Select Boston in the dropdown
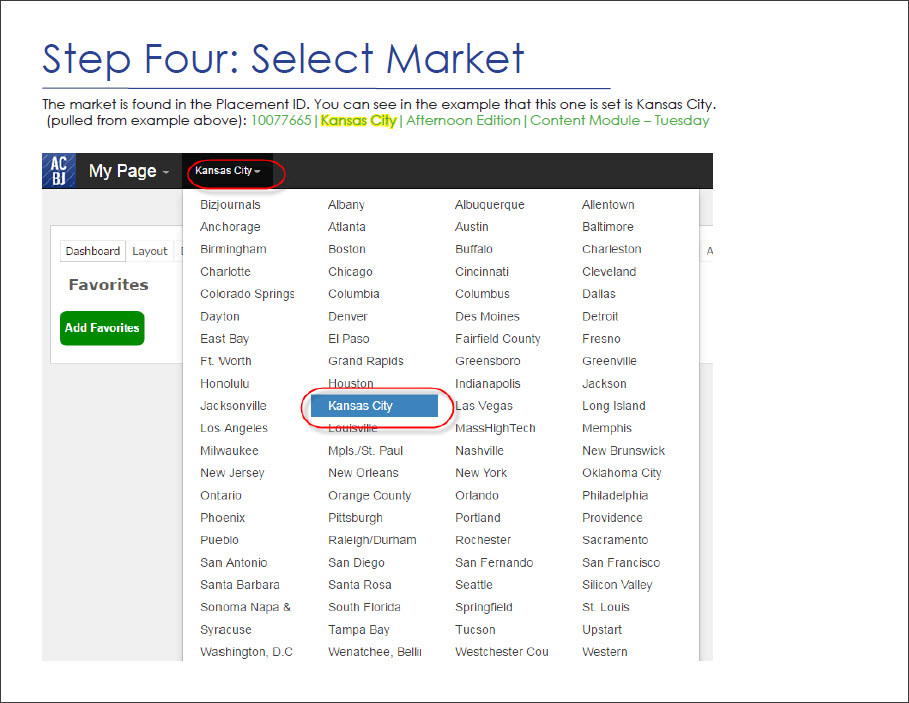The height and width of the screenshot is (703, 909). 347,249
